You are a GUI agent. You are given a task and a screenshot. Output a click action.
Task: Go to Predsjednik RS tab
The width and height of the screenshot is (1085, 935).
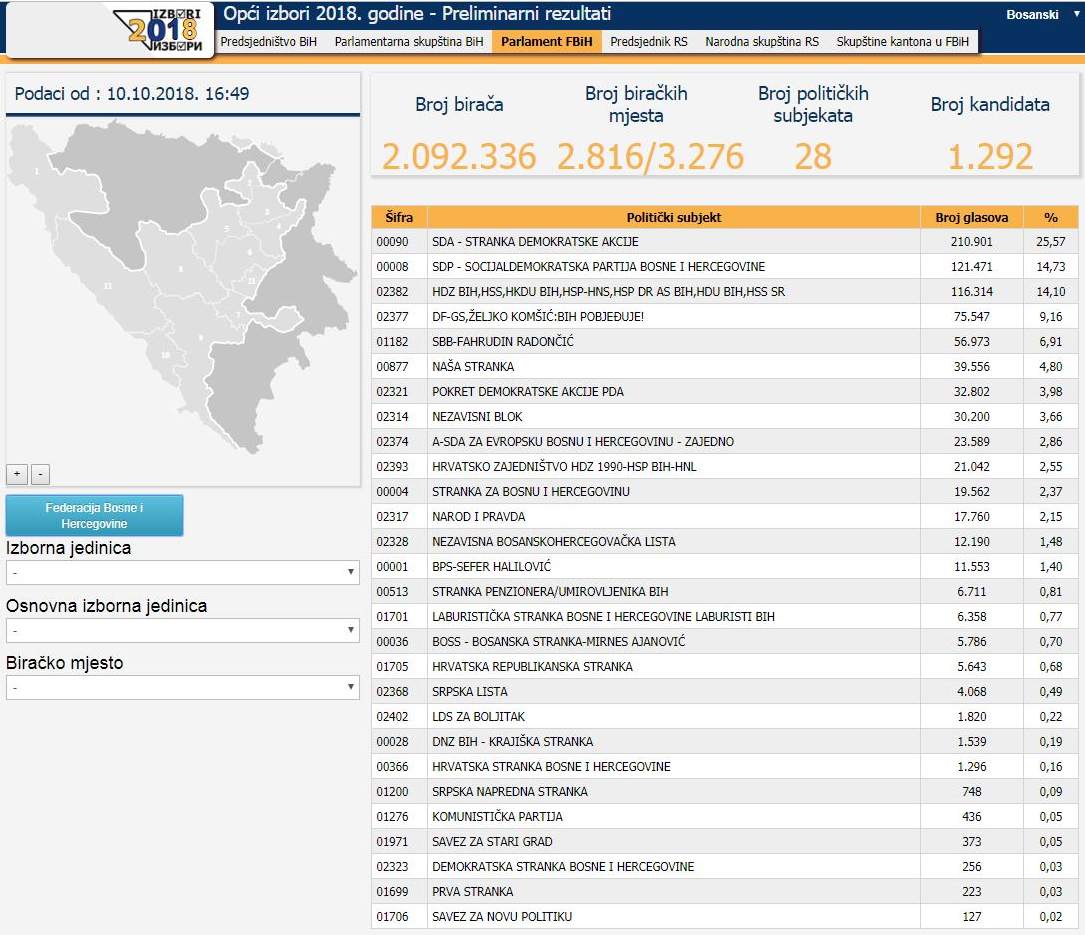648,42
